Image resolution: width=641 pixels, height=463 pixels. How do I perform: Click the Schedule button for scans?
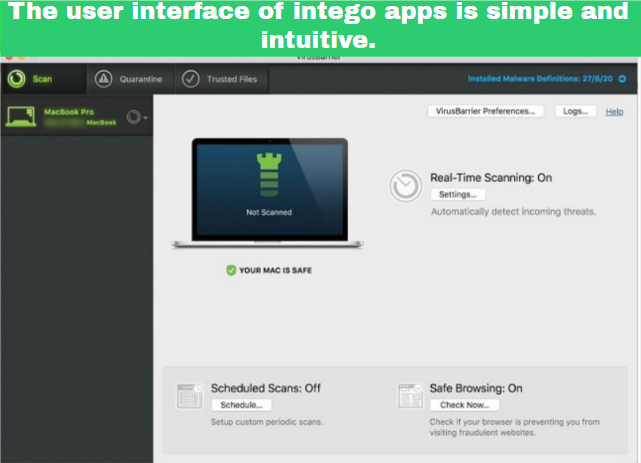241,405
